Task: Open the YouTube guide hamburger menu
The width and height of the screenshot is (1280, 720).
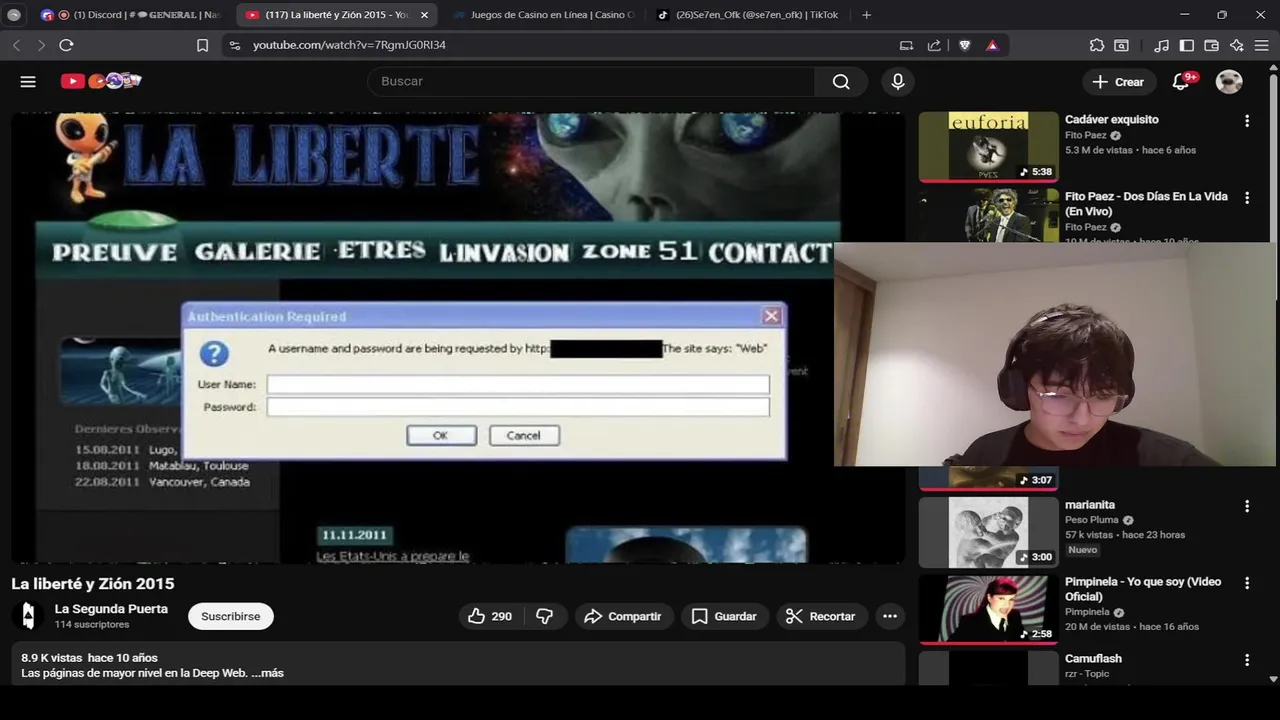Action: [28, 82]
